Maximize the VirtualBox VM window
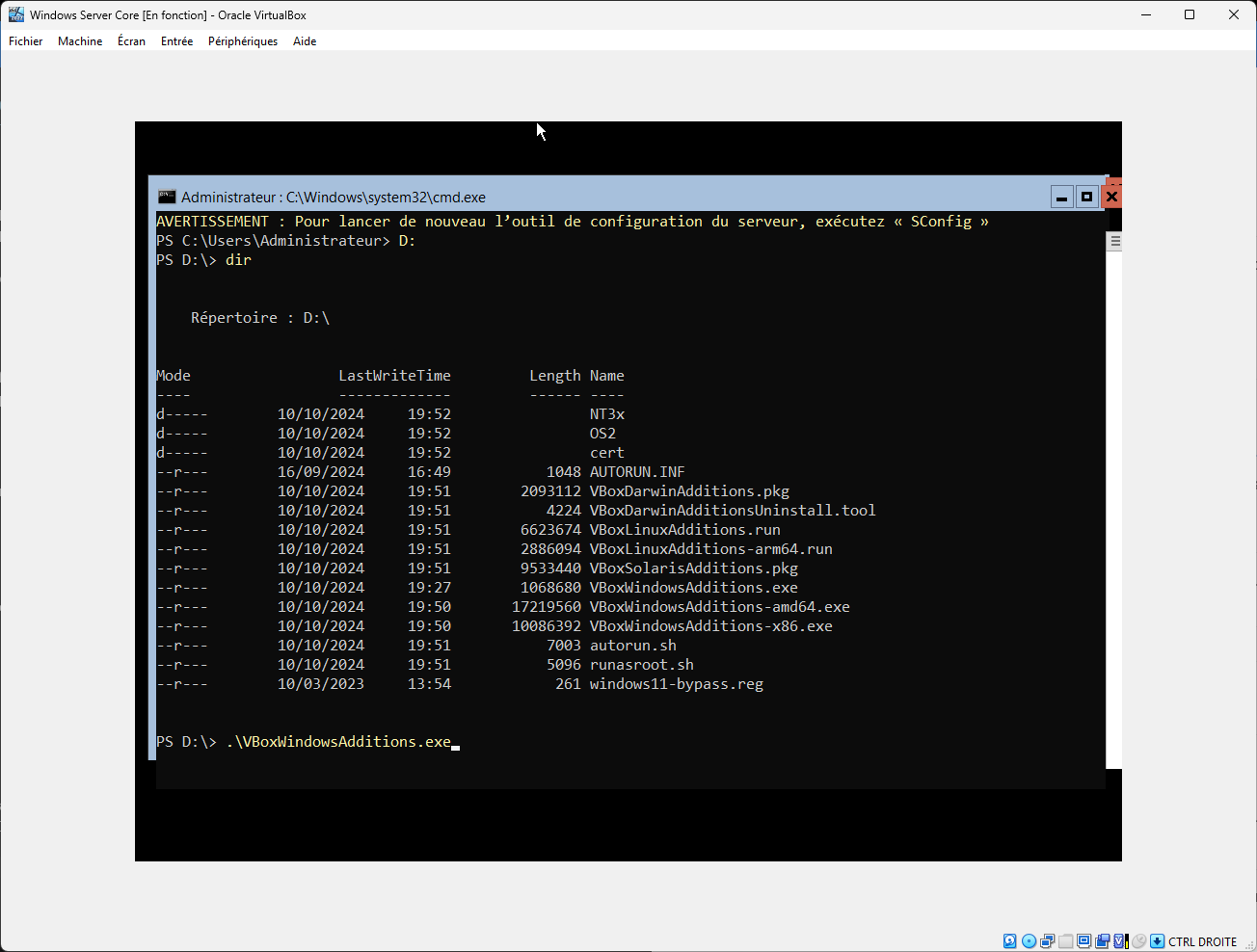The width and height of the screenshot is (1257, 952). pos(1190,14)
